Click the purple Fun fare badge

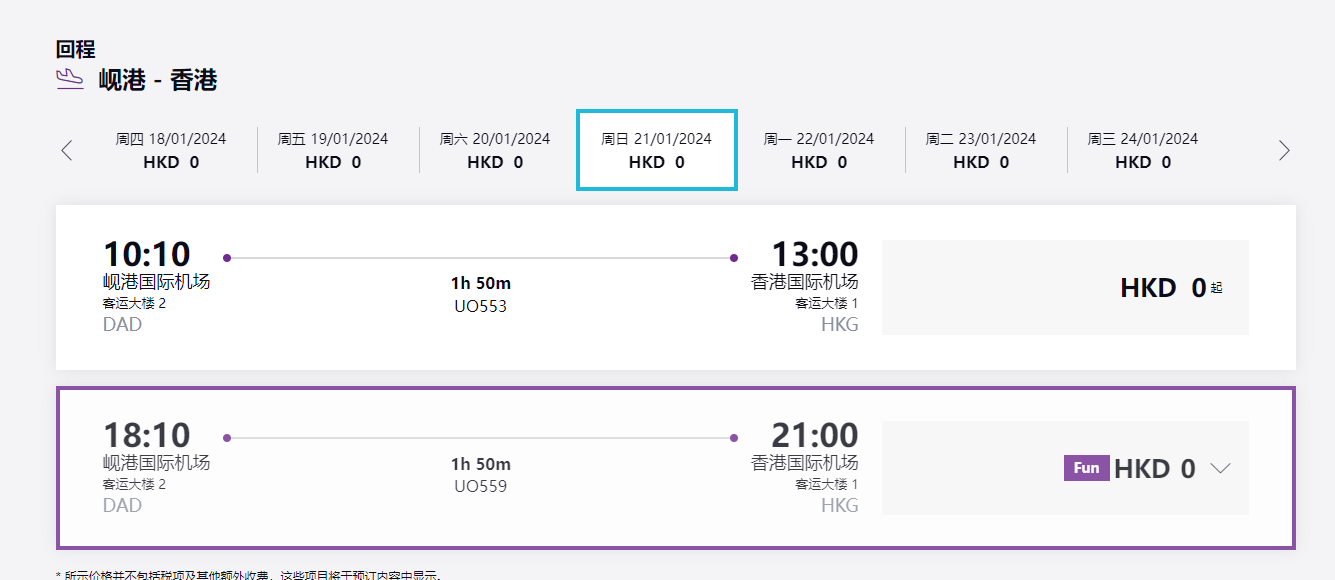click(x=1086, y=468)
